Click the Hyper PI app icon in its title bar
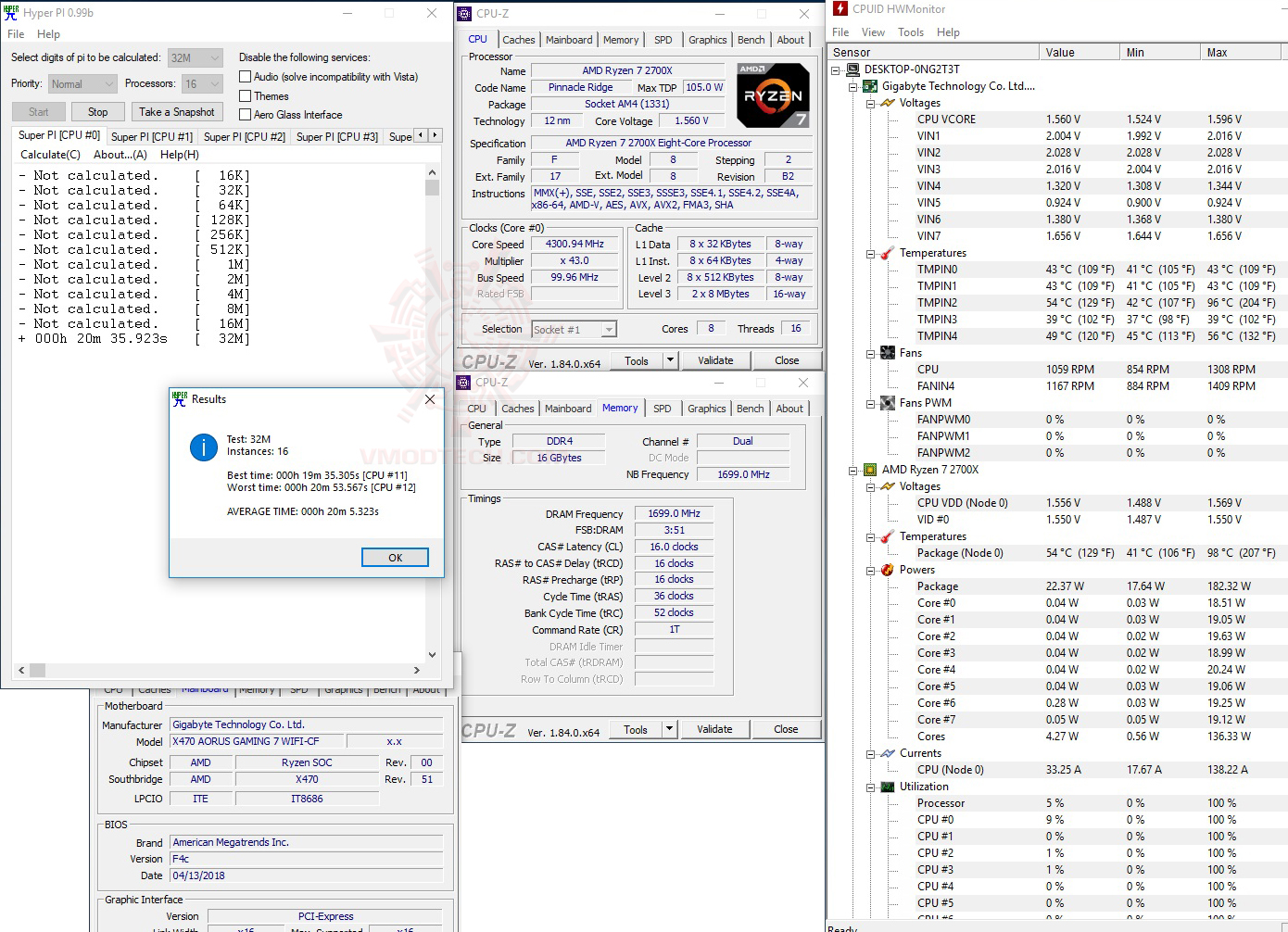Viewport: 1288px width, 932px height. [x=11, y=13]
